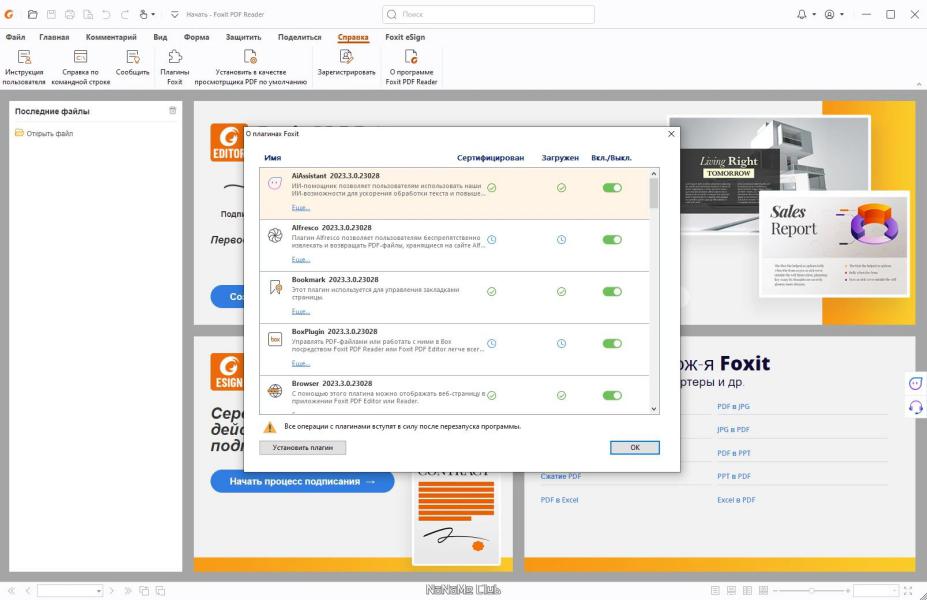Click the Сообщить ribbon icon

(x=132, y=63)
